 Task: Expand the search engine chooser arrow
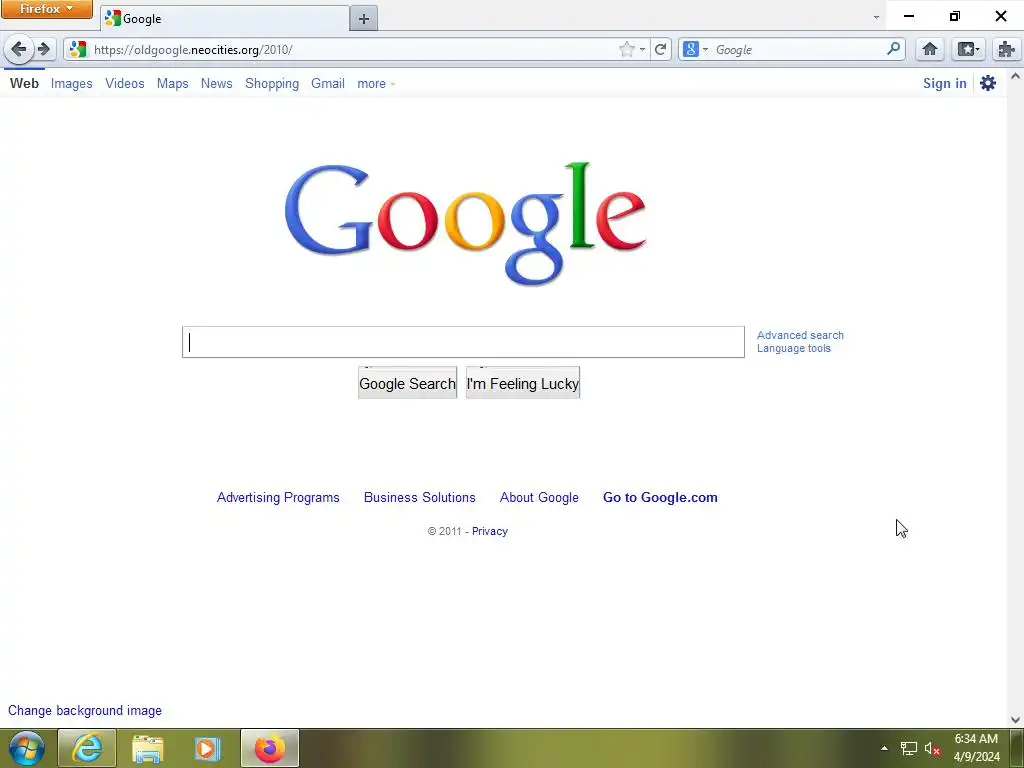pos(705,50)
